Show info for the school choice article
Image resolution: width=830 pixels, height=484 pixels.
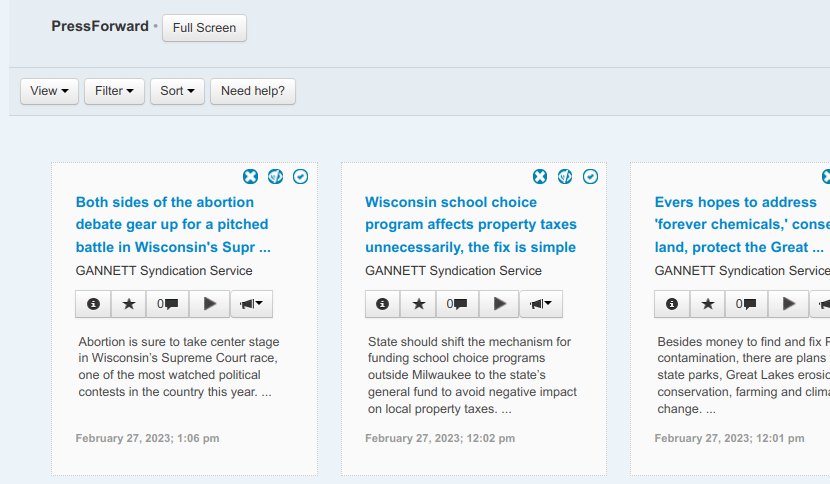coord(383,304)
